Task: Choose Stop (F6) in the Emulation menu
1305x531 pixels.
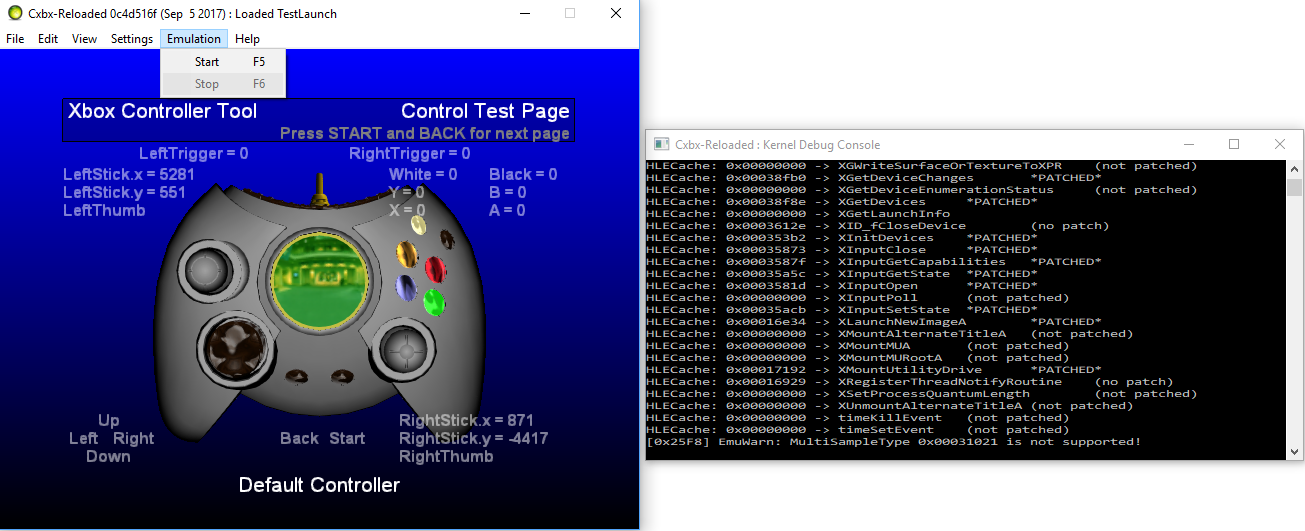Action: [223, 84]
